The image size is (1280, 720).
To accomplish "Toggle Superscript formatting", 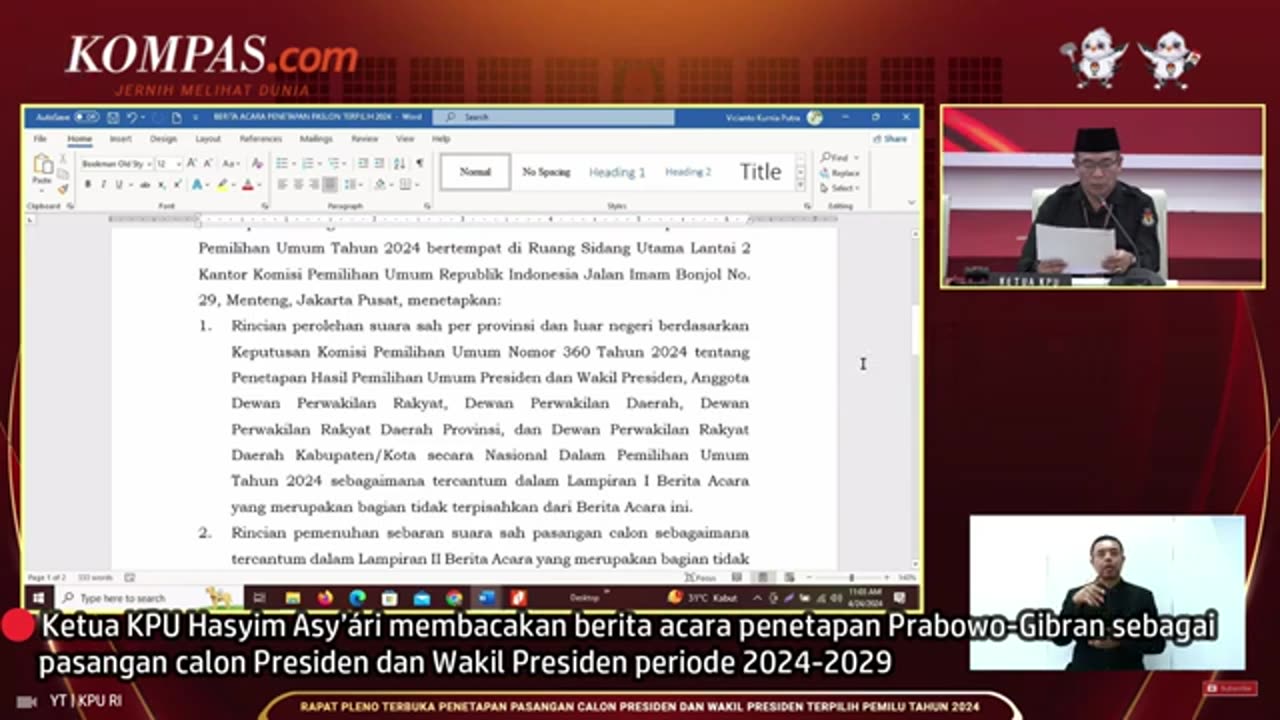I will coord(178,184).
